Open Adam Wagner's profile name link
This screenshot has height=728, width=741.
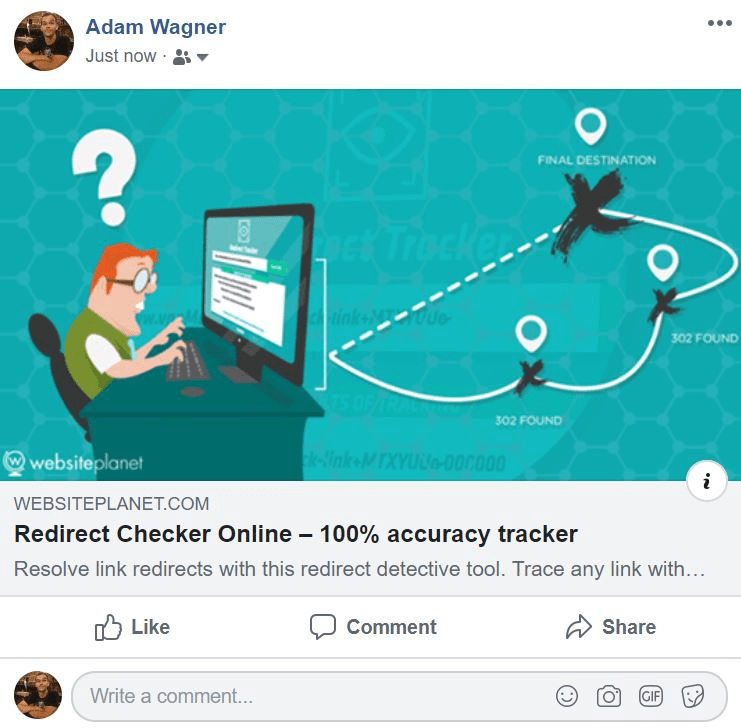tap(155, 26)
